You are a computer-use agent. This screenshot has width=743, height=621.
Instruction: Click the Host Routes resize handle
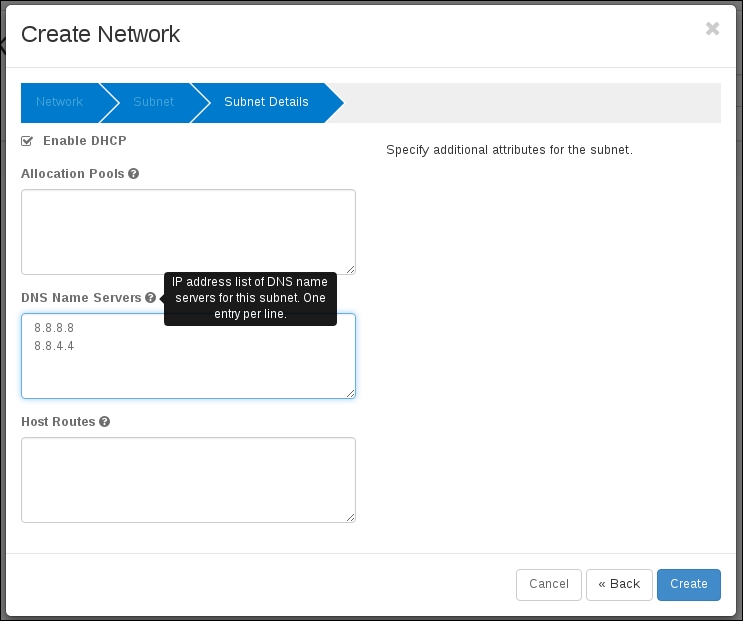coord(350,517)
